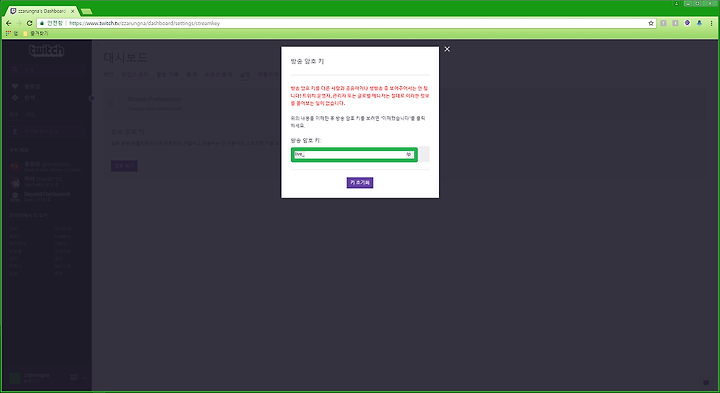Viewport: 720px width, 393px height.
Task: Click the browser forward arrow
Action: pyautogui.click(x=19, y=23)
